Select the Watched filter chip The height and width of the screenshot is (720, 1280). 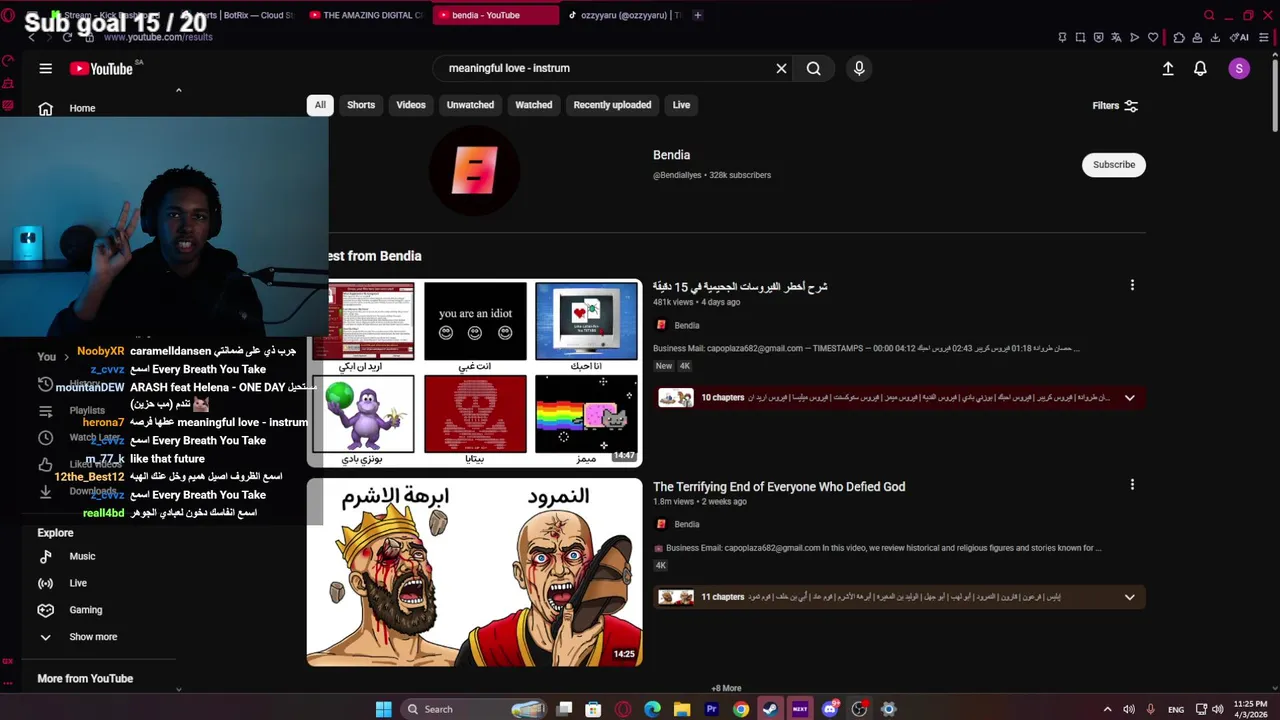point(534,105)
